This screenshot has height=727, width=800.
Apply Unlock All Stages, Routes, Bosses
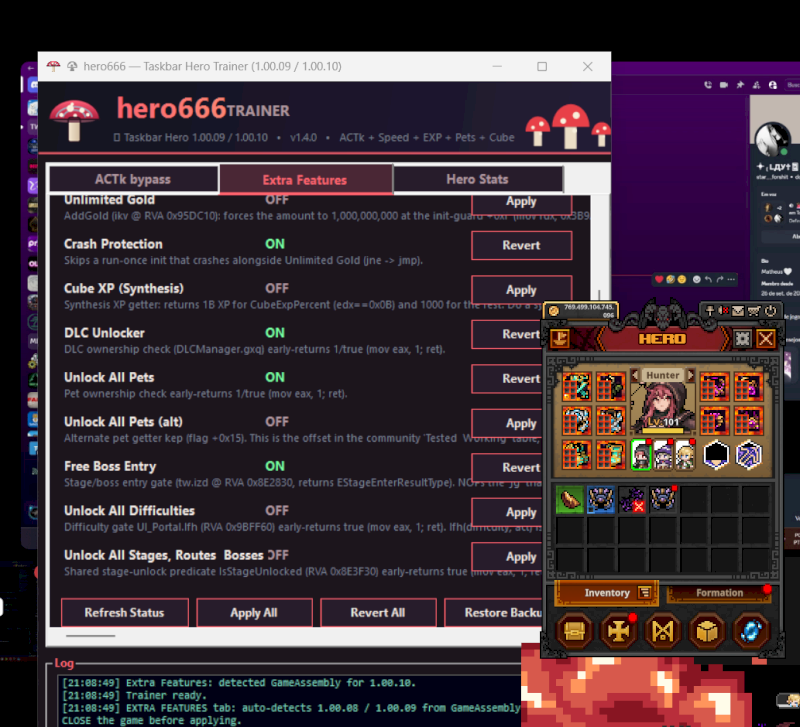pos(508,556)
